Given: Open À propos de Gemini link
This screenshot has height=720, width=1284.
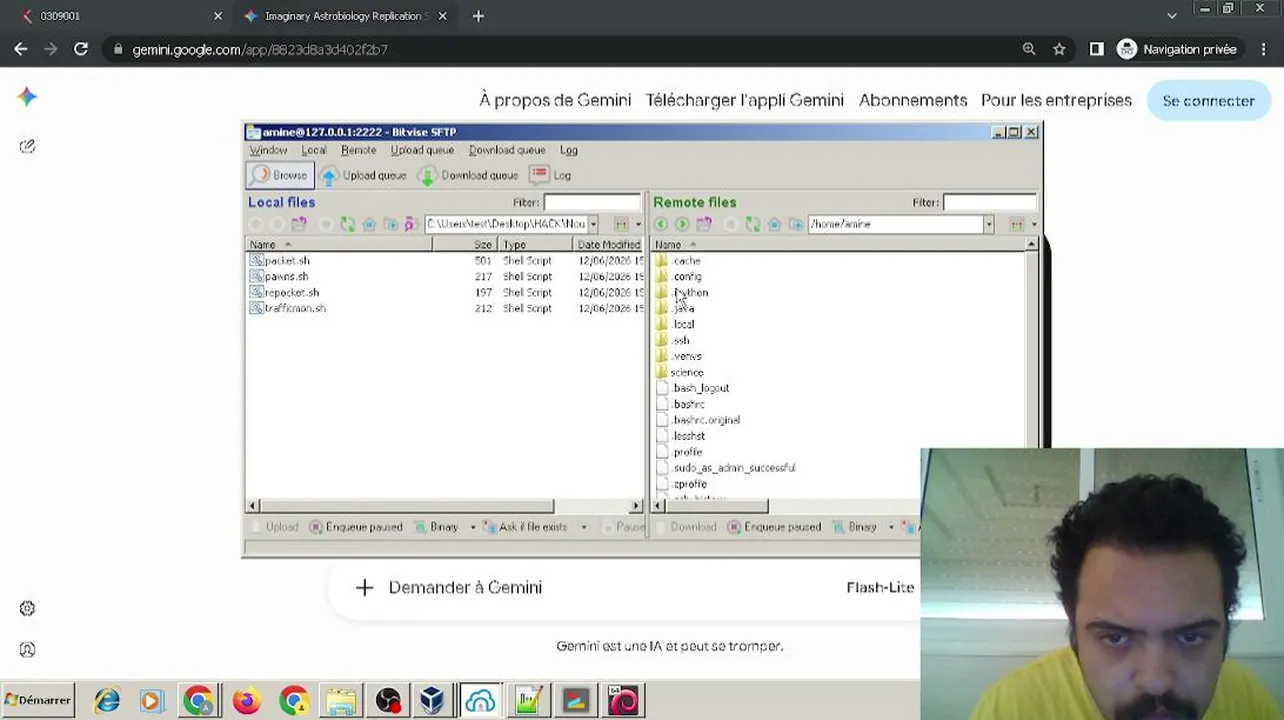Looking at the screenshot, I should tap(555, 100).
